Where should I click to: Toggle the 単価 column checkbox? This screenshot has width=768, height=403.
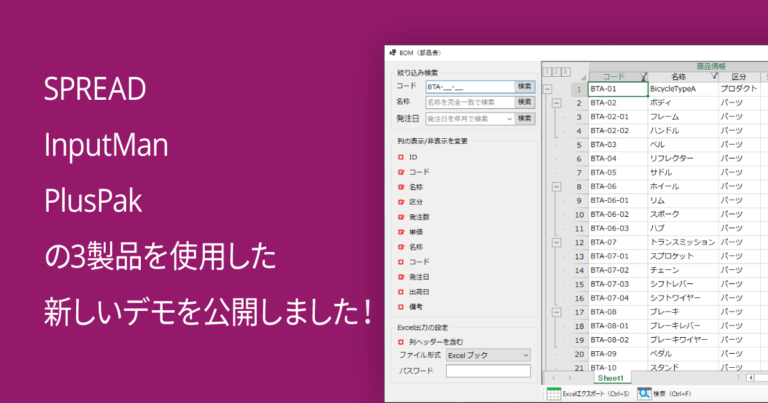click(x=401, y=232)
